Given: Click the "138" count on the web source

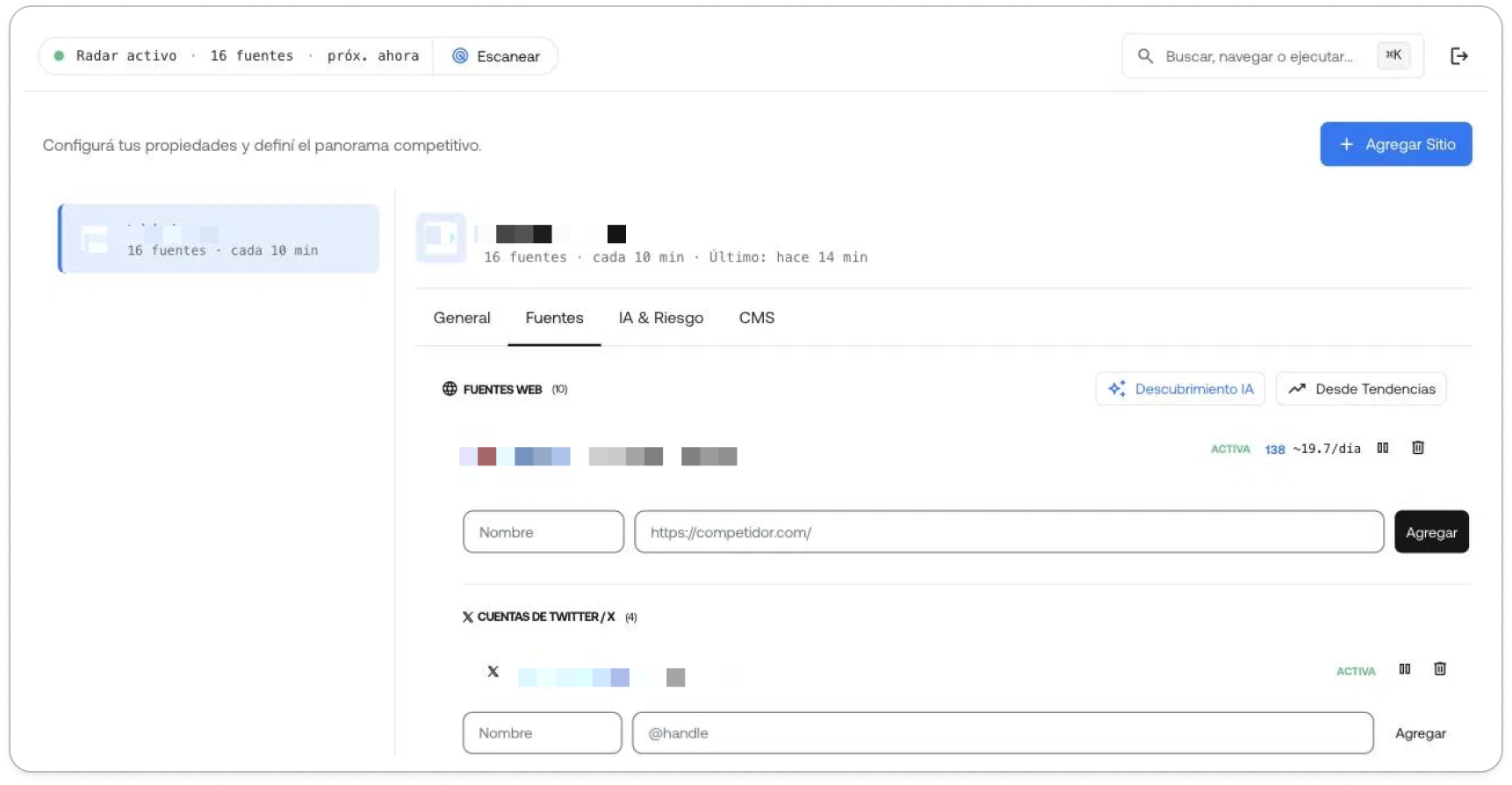Looking at the screenshot, I should coord(1275,450).
